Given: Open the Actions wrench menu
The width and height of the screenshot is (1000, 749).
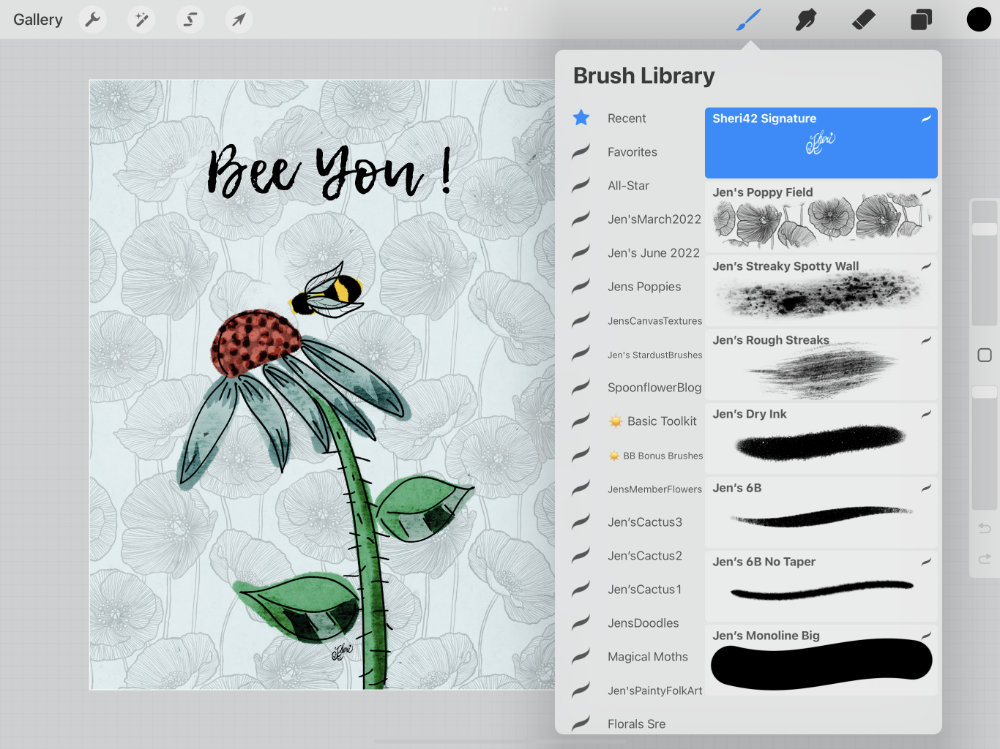Looking at the screenshot, I should (x=92, y=20).
